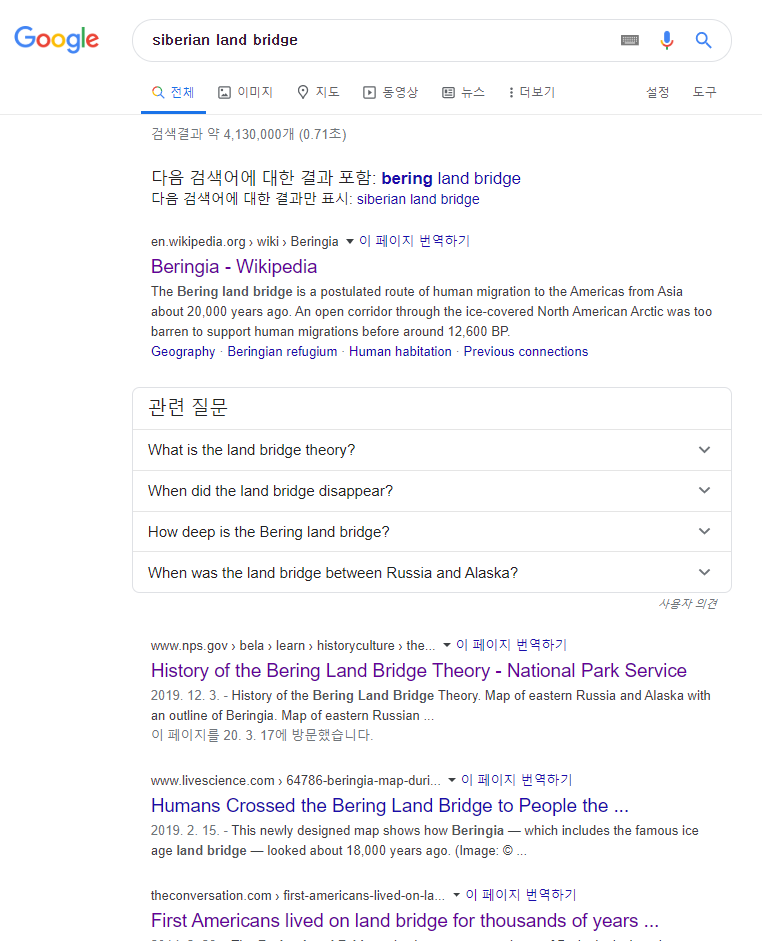Translate the livescience.com page link
This screenshot has height=941, width=762.
(516, 780)
